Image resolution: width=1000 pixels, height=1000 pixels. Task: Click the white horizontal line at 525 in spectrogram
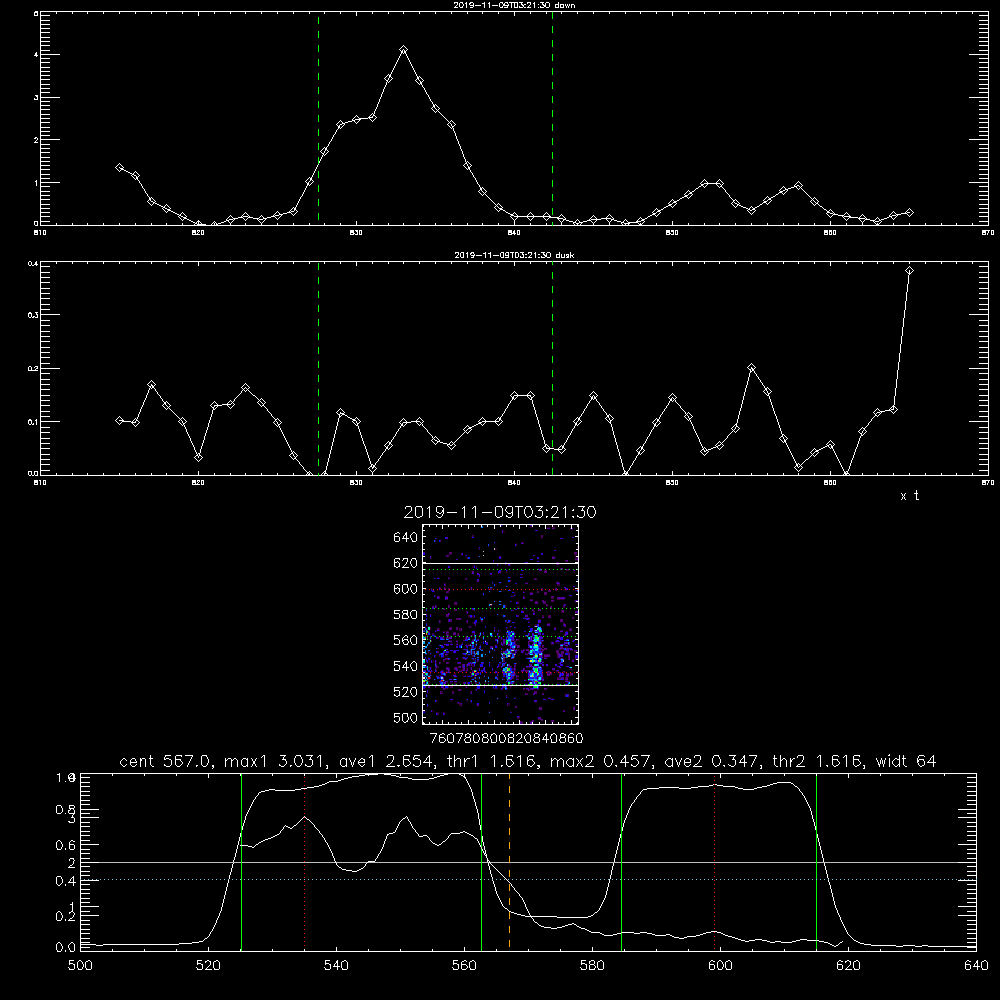(500, 686)
